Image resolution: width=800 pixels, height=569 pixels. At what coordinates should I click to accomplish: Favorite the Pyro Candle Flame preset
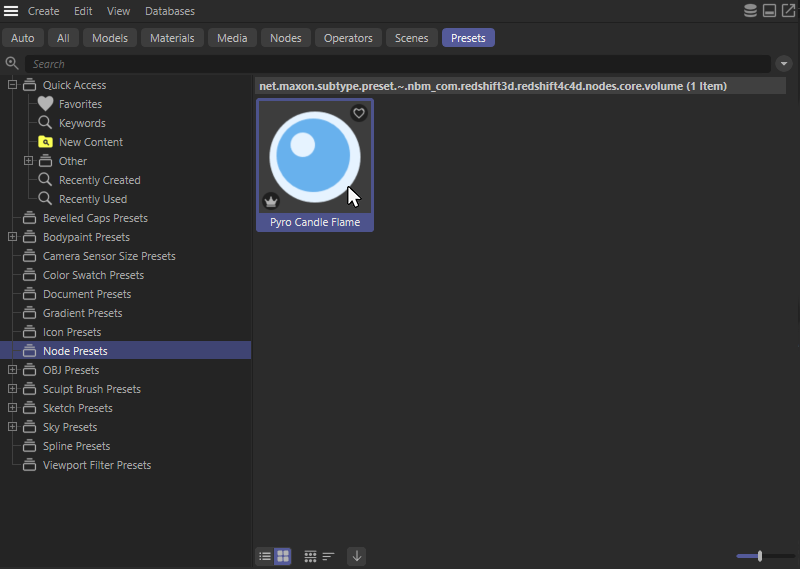coord(359,113)
